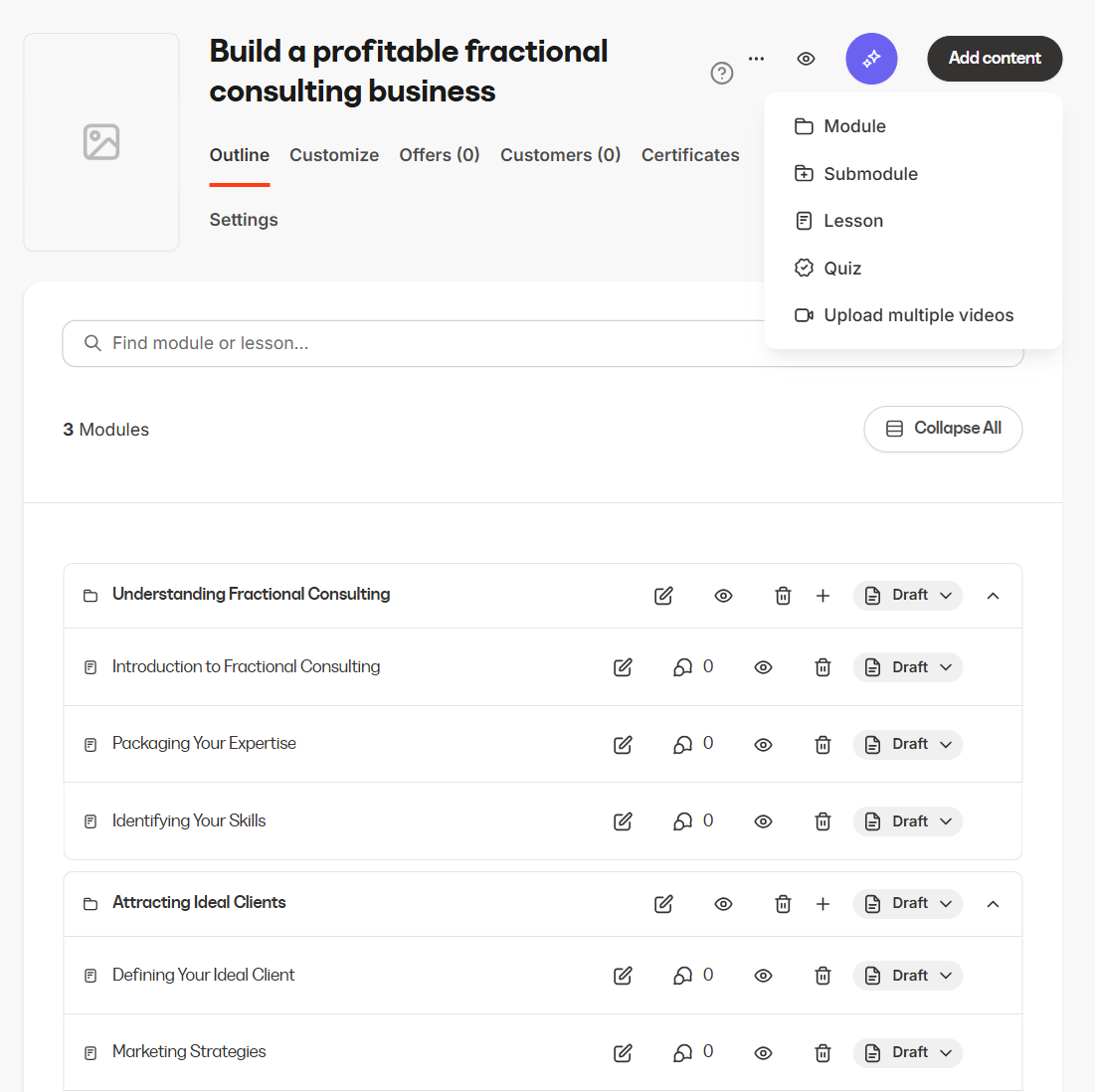Edit the Attracting Ideal Clients module
The height and width of the screenshot is (1092, 1095).
663,904
